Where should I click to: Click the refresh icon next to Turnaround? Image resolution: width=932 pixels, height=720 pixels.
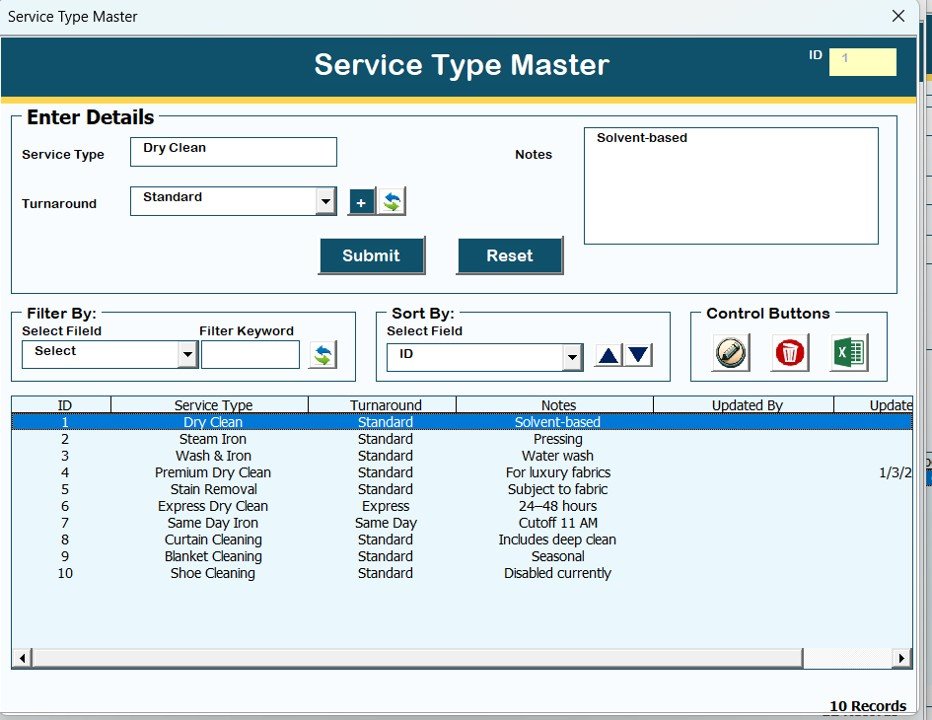[391, 202]
